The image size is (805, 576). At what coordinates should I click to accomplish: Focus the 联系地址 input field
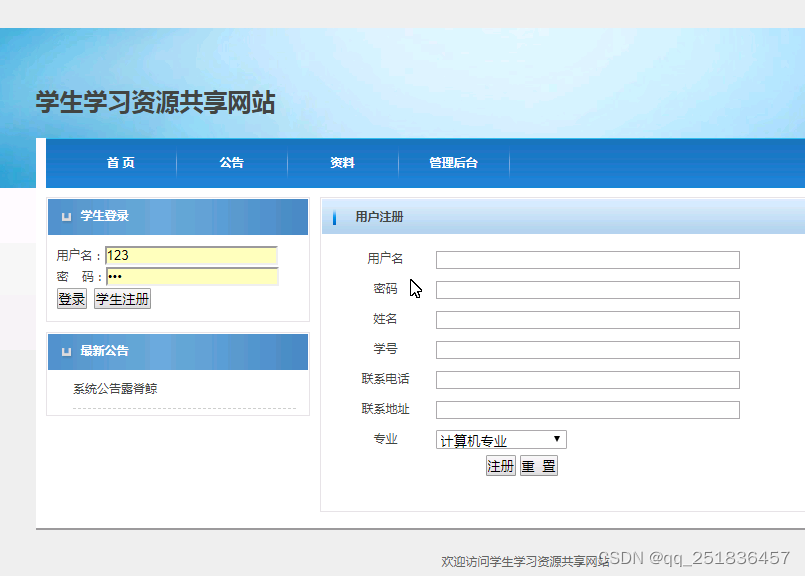pyautogui.click(x=588, y=410)
